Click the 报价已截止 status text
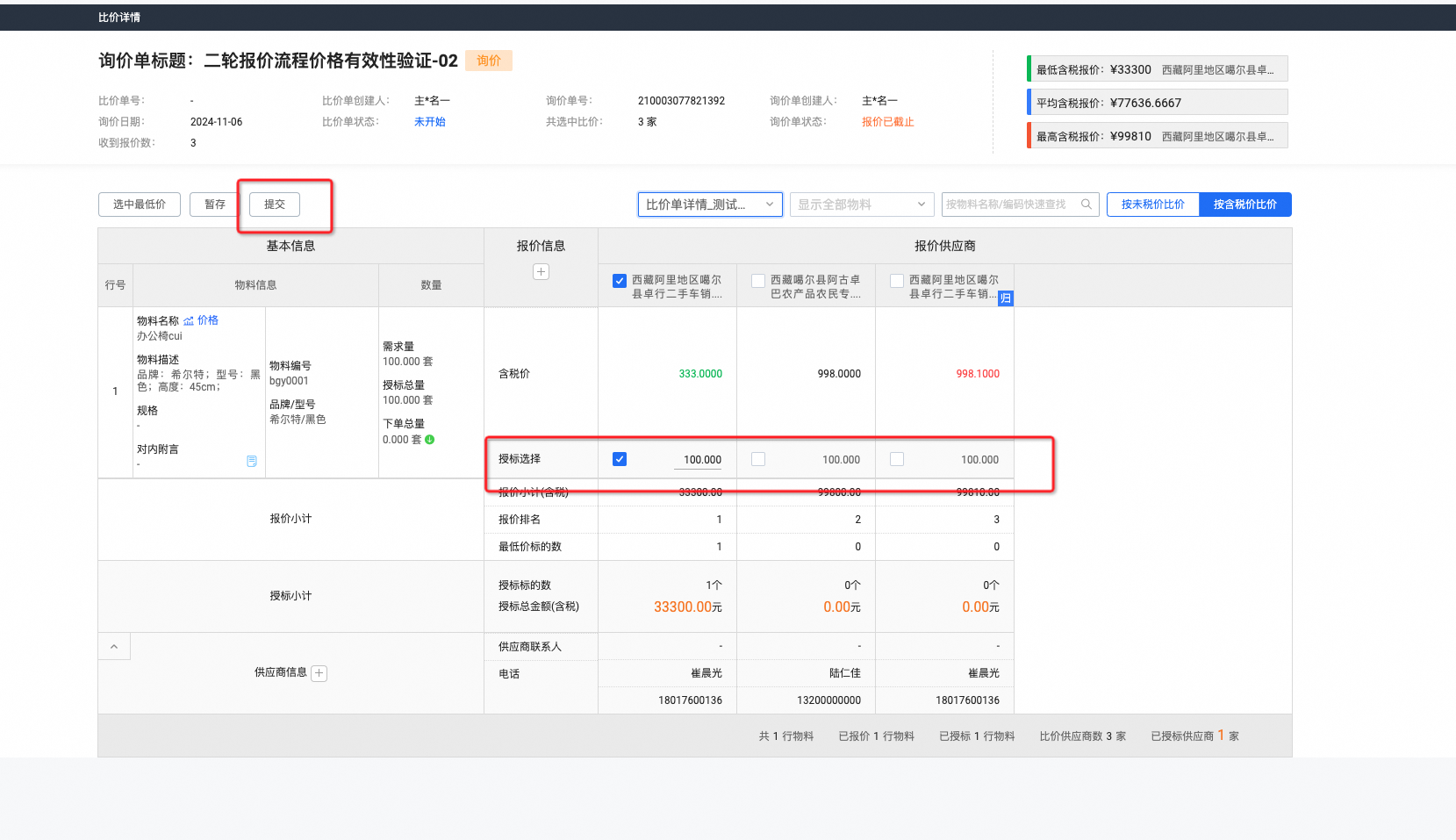 pos(888,122)
